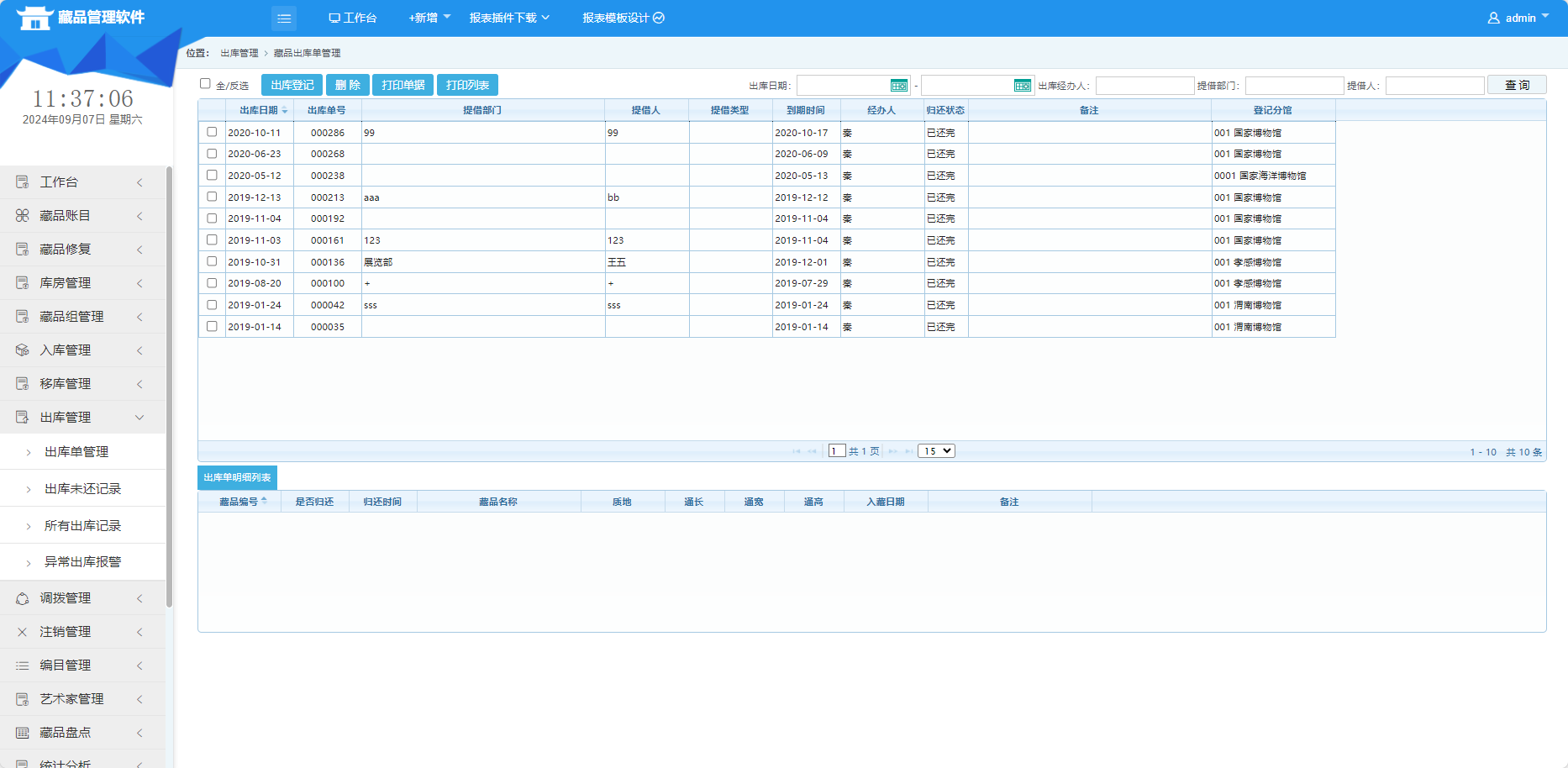Click the 藏品账目 sidebar icon
The width and height of the screenshot is (1568, 768).
23,216
